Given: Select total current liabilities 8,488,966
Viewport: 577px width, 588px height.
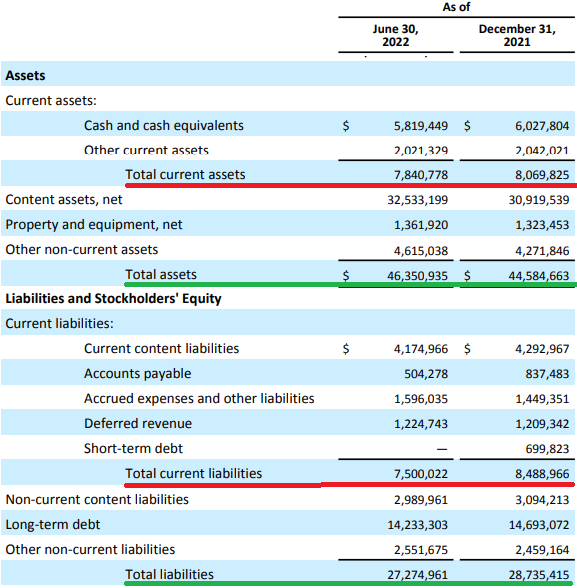Looking at the screenshot, I should click(542, 474).
